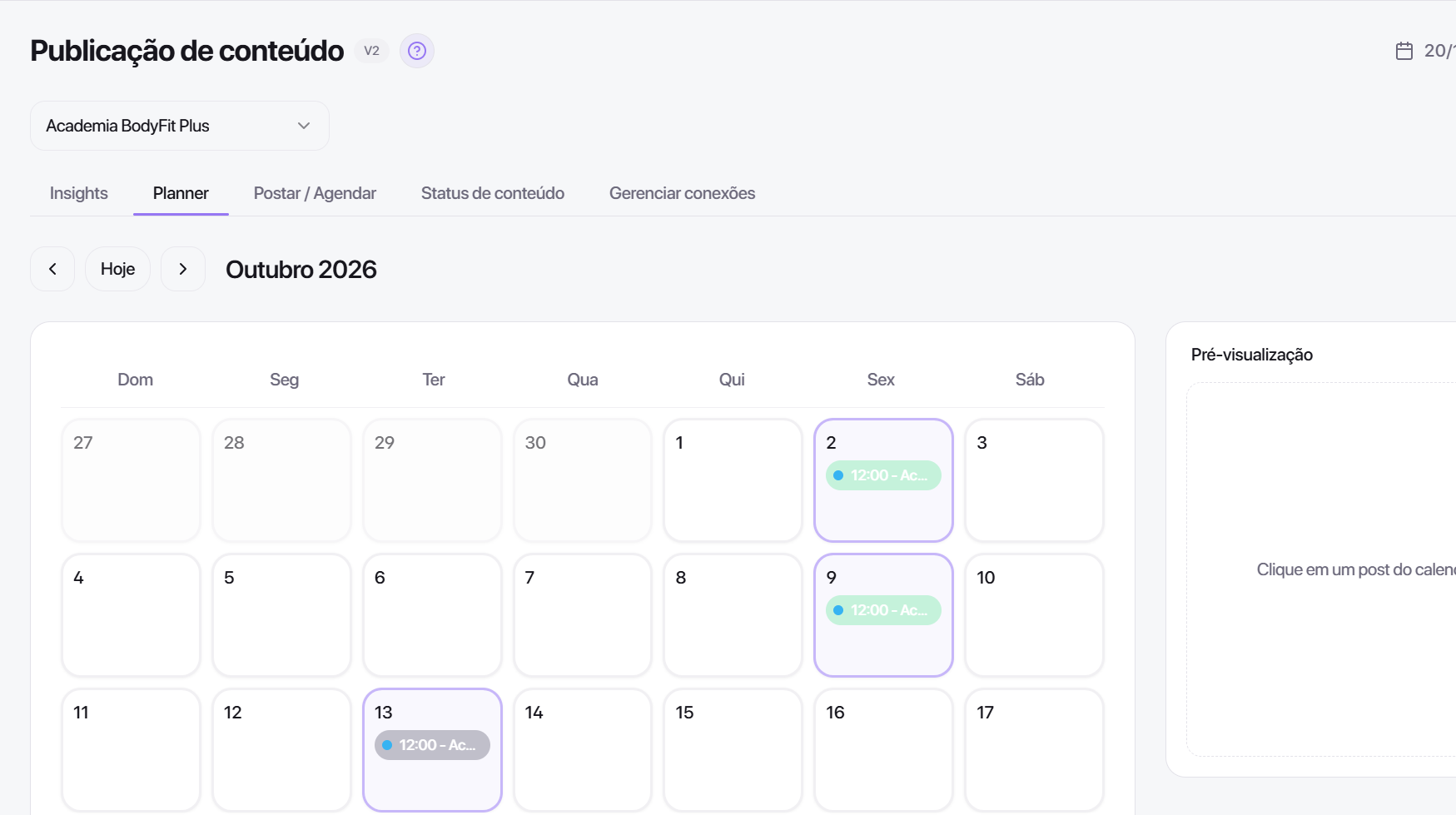Screen dimensions: 1456x815
Task: Select day 17 in the calendar
Action: click(x=1034, y=750)
